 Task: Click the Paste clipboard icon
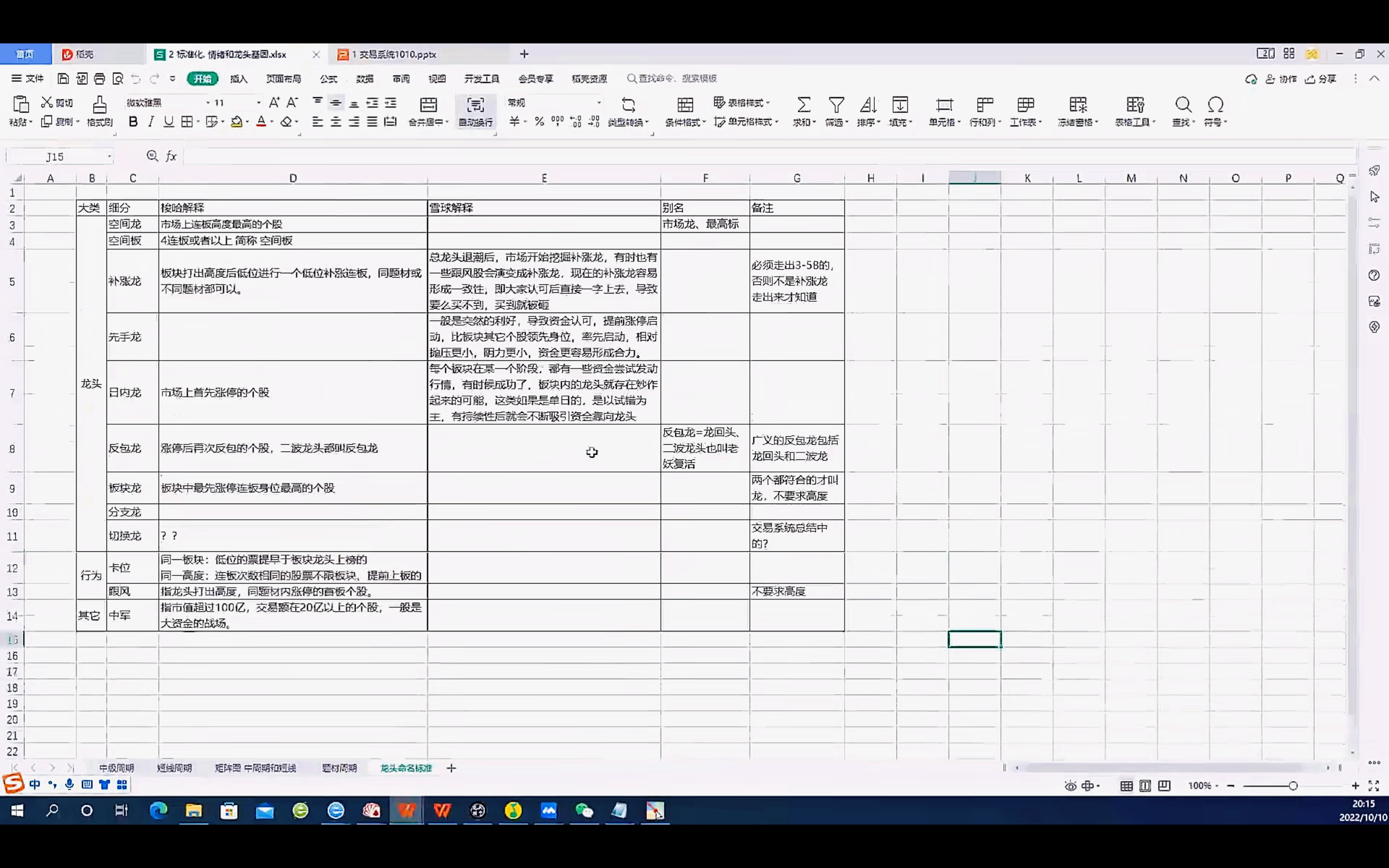pos(21,105)
